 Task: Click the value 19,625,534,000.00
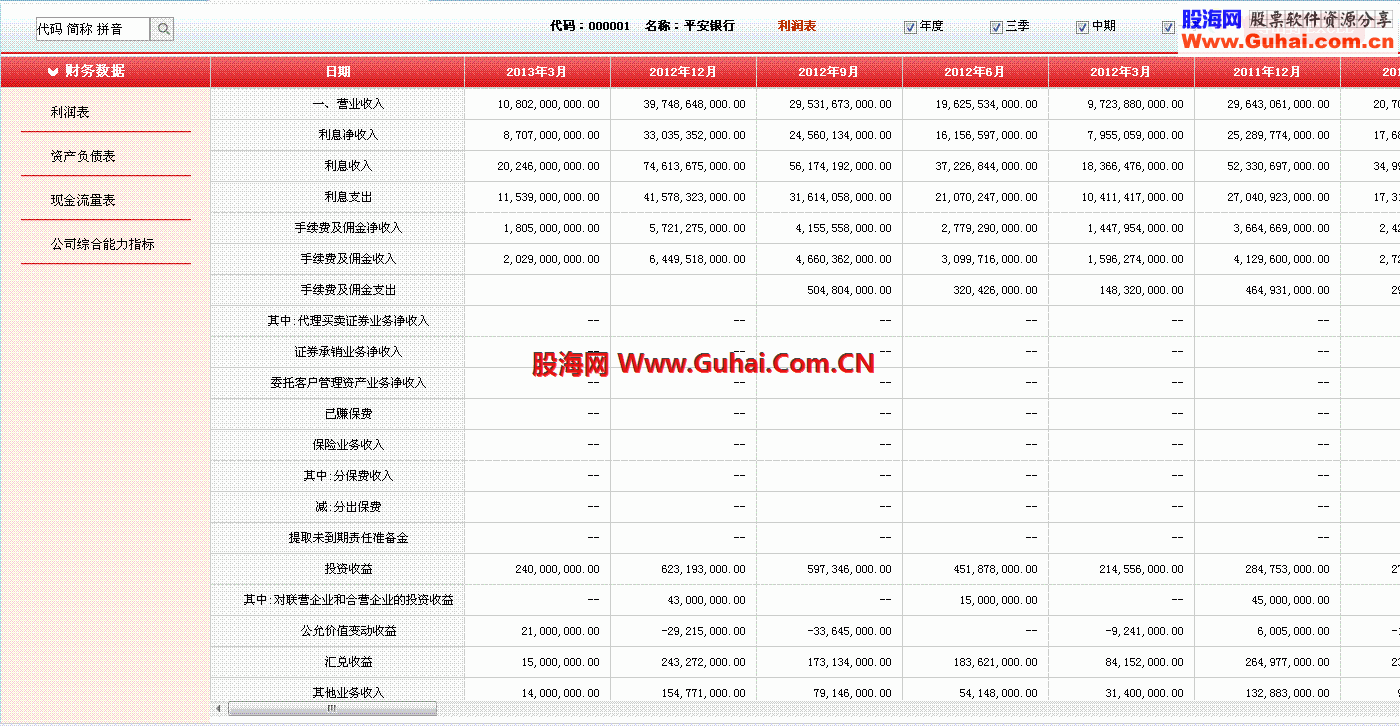click(x=986, y=104)
